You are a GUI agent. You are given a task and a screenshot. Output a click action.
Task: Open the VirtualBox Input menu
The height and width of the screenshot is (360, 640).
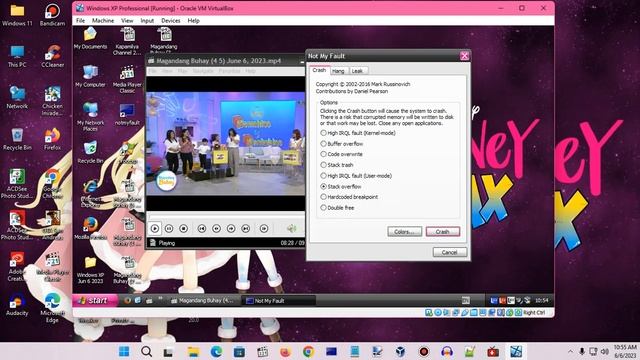click(147, 20)
